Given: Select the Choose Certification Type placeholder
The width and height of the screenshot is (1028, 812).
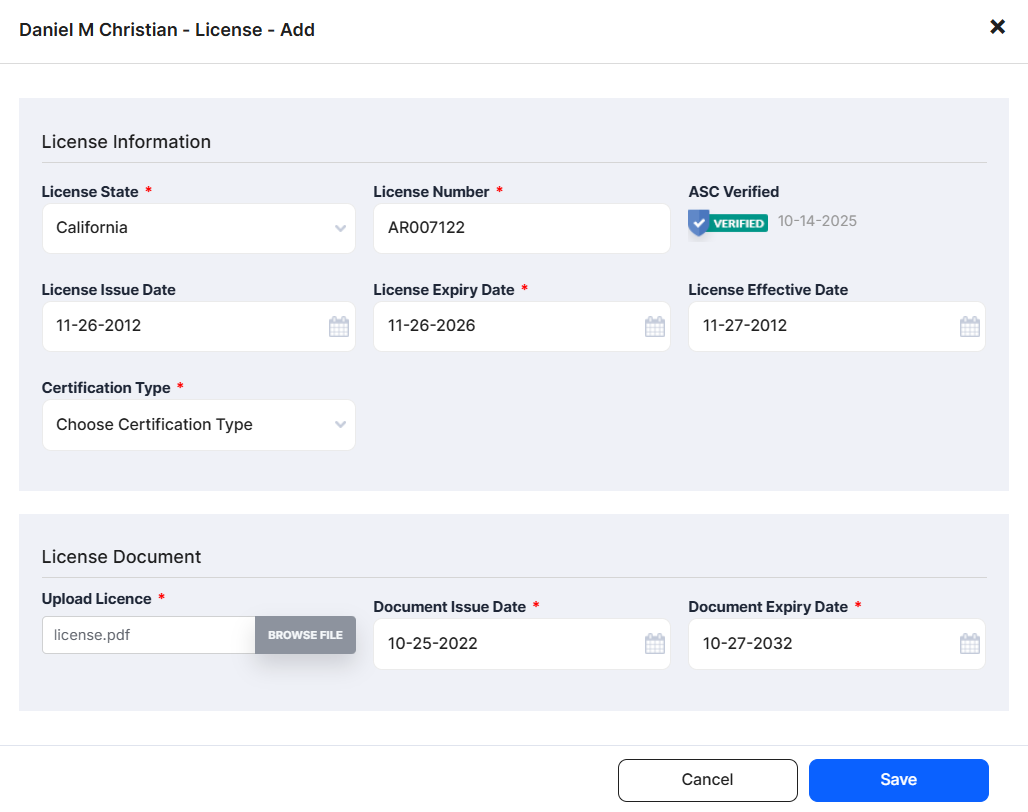Looking at the screenshot, I should (x=155, y=424).
